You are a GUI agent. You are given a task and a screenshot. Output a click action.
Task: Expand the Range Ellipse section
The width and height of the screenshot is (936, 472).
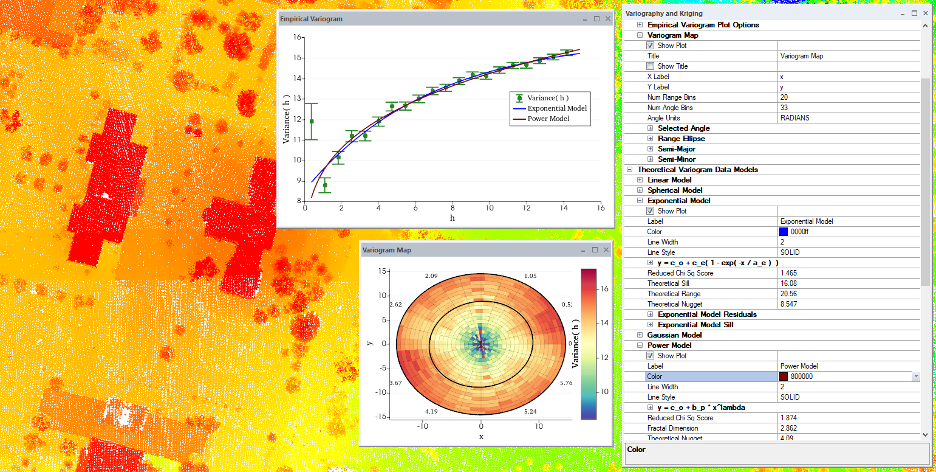[649, 138]
